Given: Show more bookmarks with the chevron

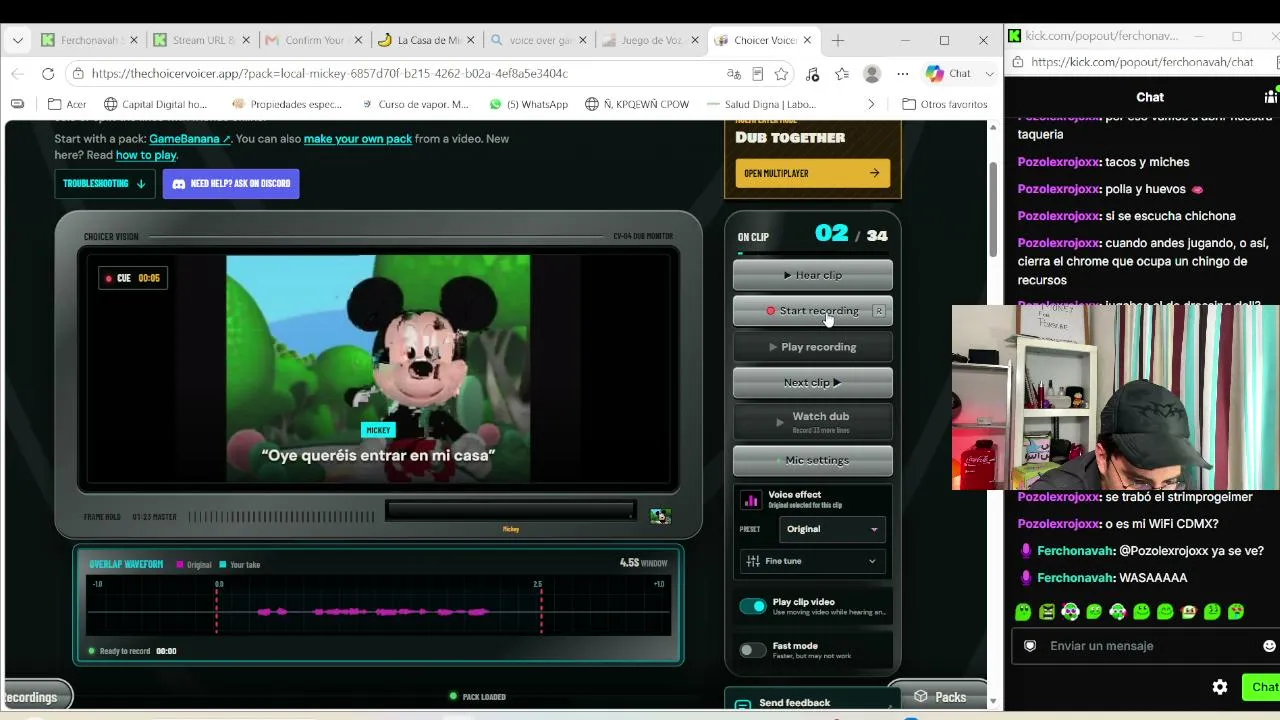Looking at the screenshot, I should coord(871,104).
